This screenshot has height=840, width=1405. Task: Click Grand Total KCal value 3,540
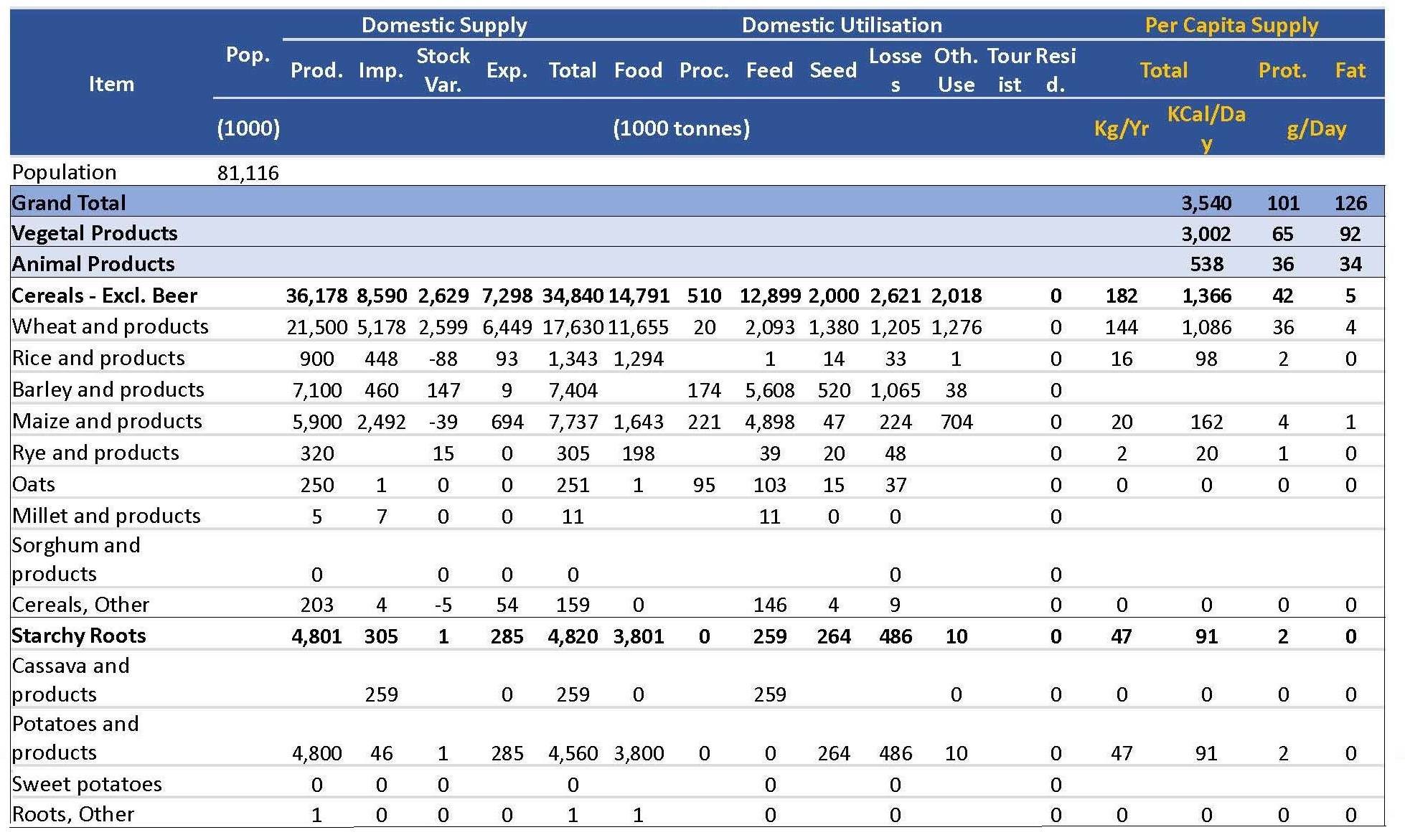point(1206,203)
